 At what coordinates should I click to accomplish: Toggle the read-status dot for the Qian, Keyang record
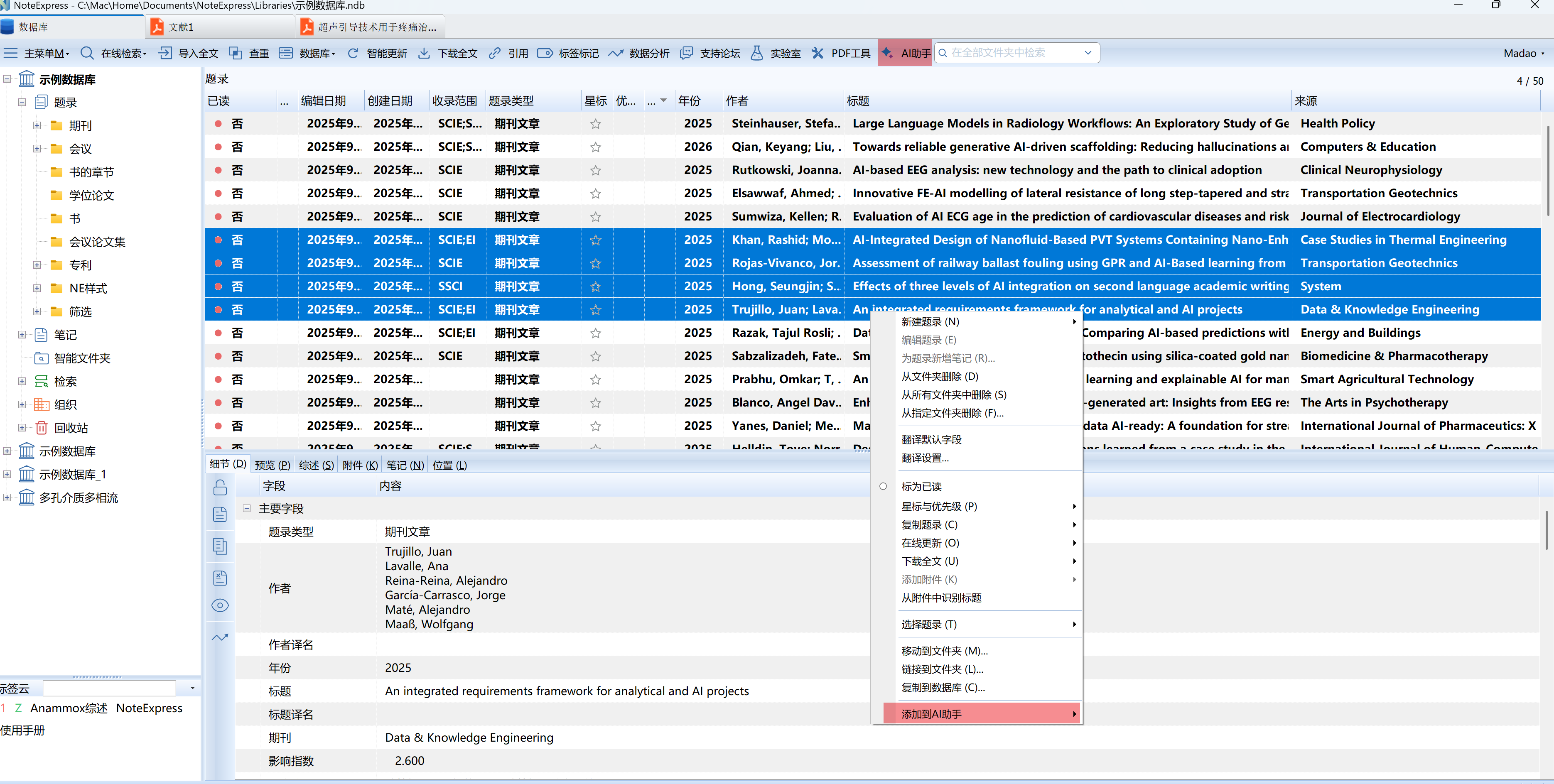(218, 147)
